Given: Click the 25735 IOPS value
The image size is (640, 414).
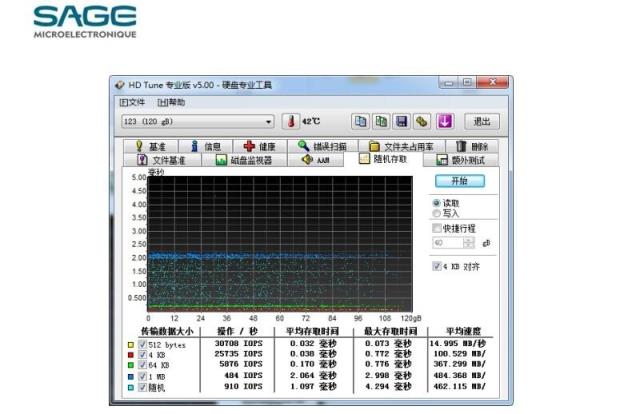Looking at the screenshot, I should click(x=238, y=354).
